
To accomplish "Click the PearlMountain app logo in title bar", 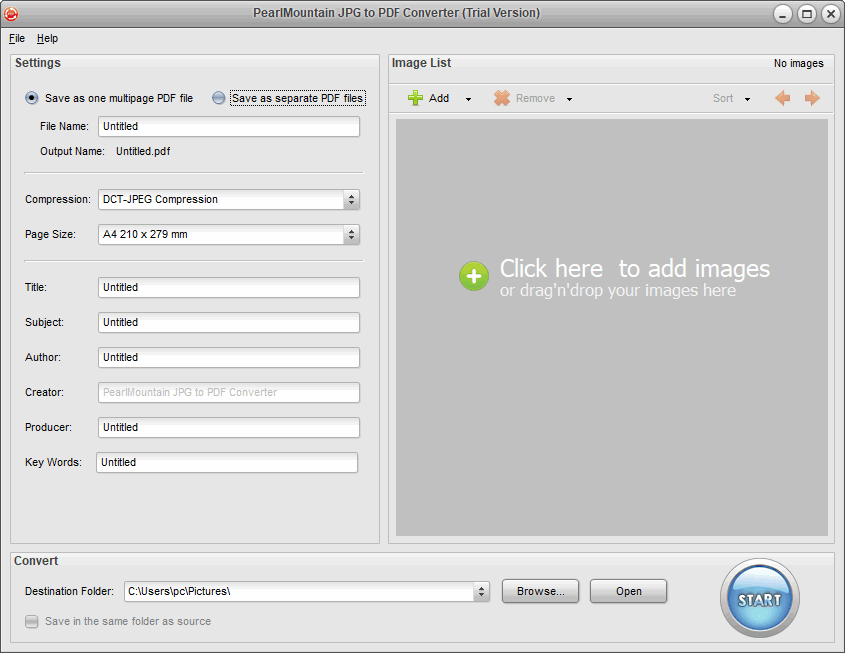I will coord(11,13).
